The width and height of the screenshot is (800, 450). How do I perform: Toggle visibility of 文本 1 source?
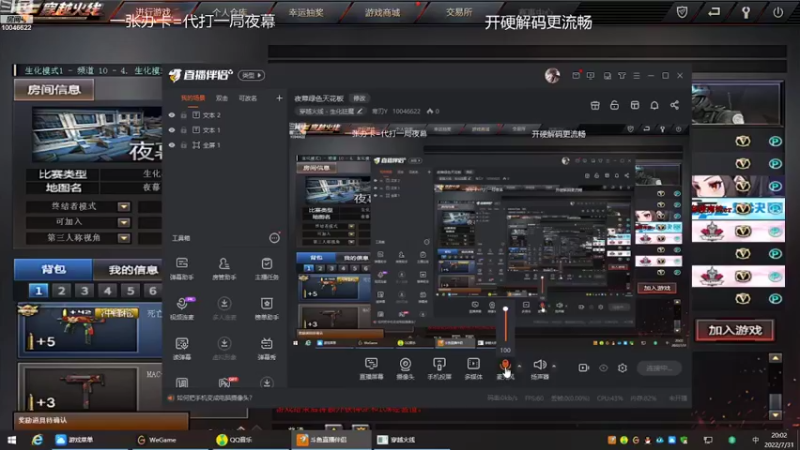click(172, 130)
